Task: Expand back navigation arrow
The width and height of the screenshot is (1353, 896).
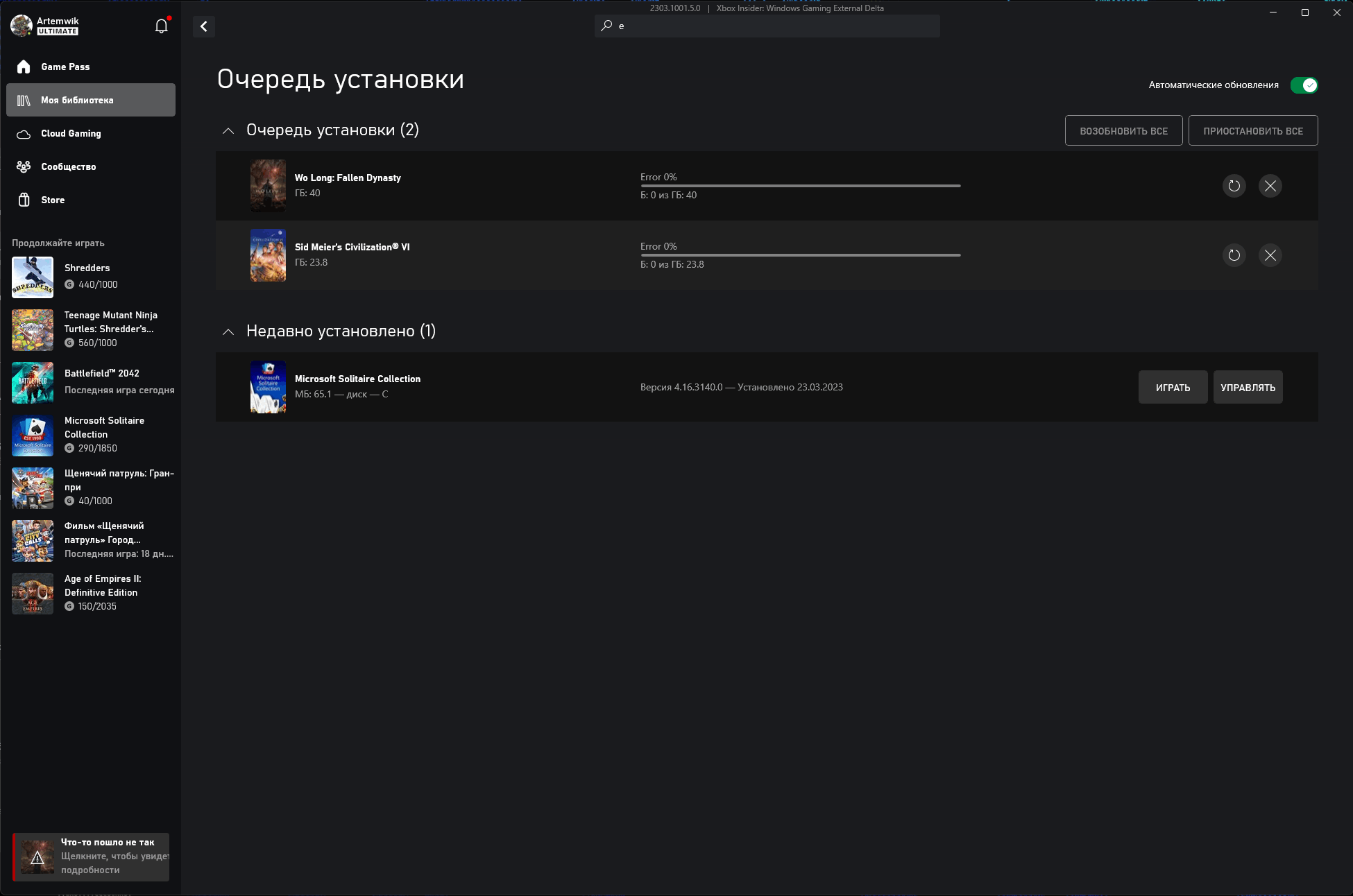Action: [205, 27]
